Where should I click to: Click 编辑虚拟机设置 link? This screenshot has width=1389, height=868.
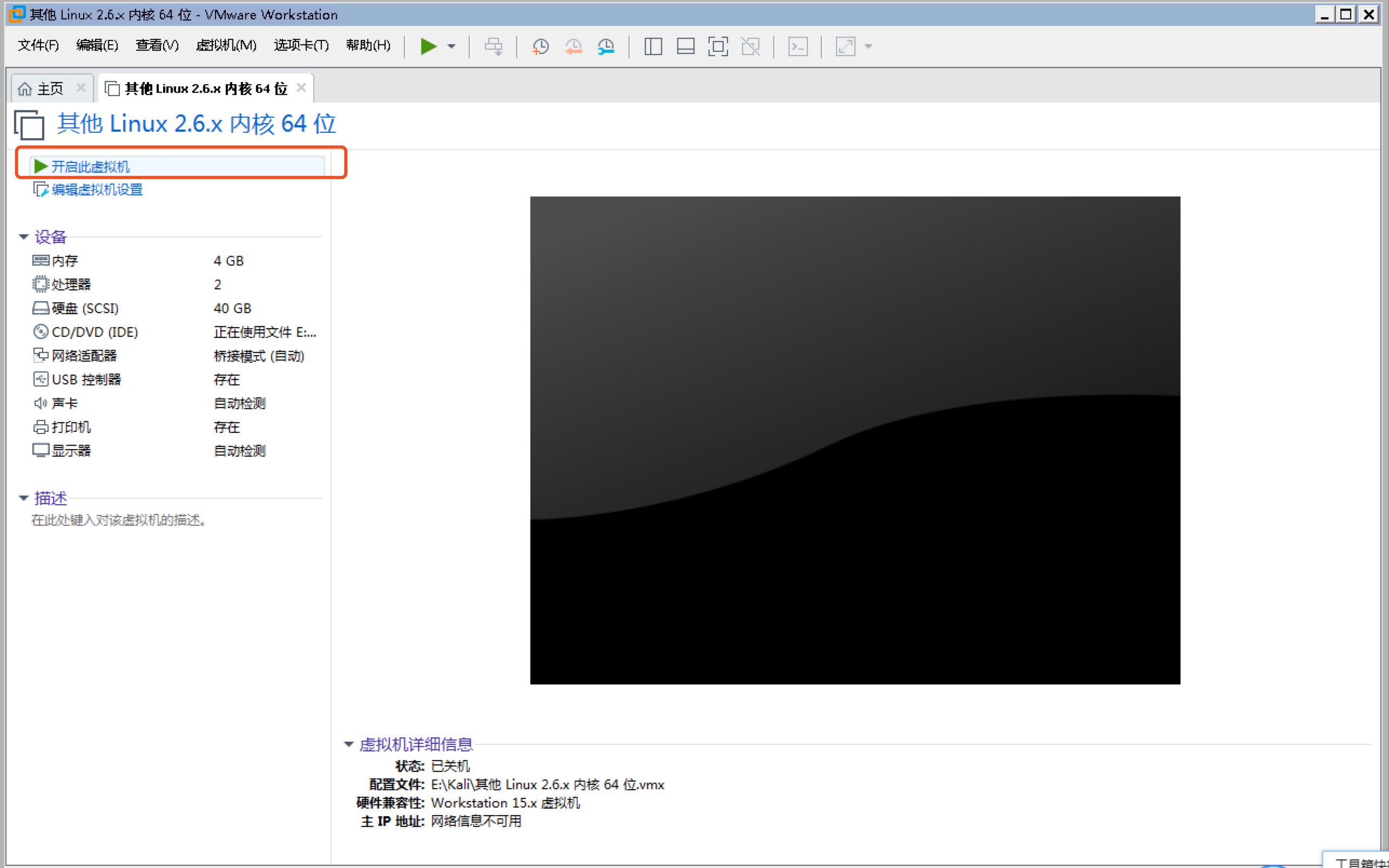pyautogui.click(x=97, y=189)
